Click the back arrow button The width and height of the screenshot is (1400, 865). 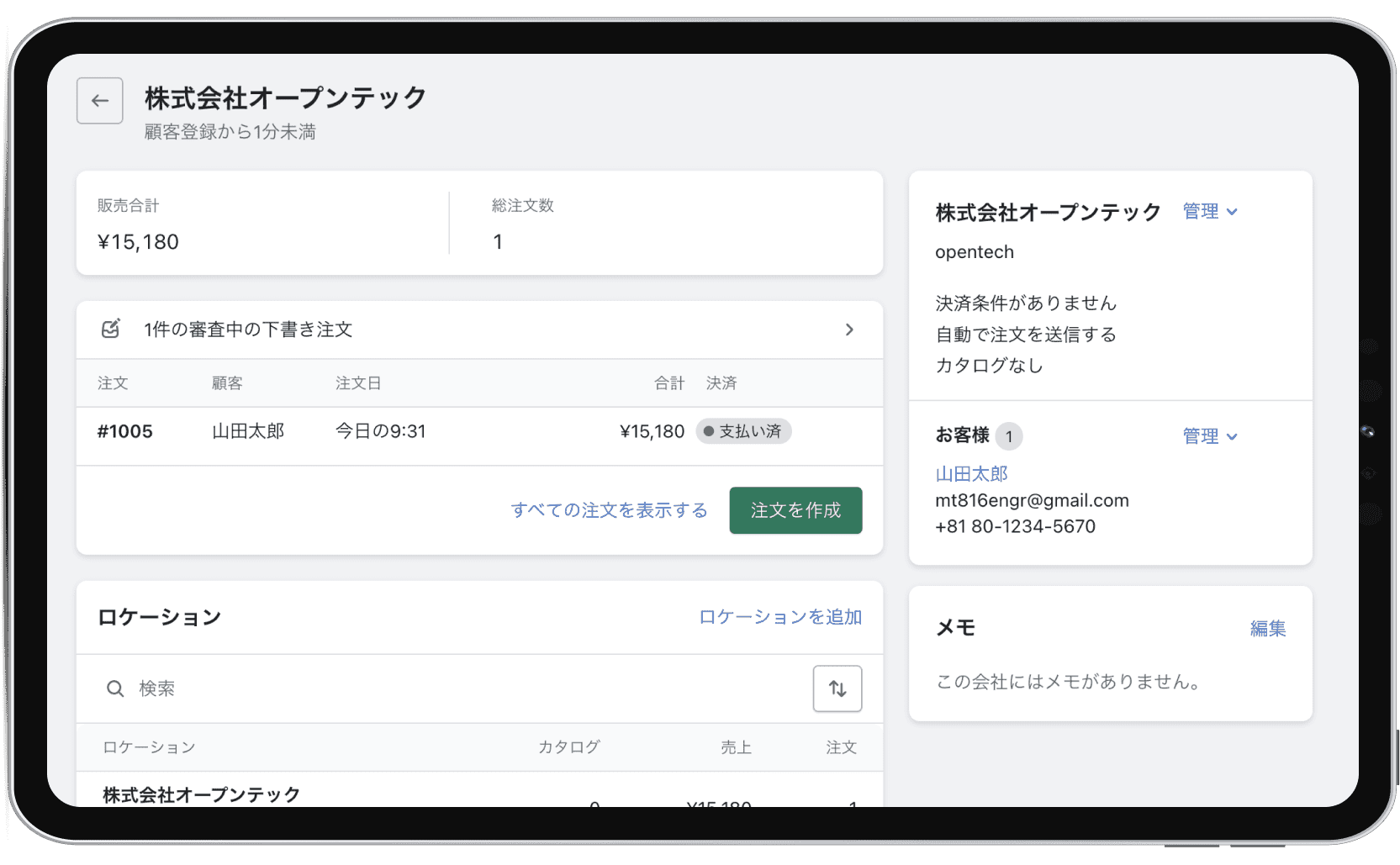(x=100, y=101)
